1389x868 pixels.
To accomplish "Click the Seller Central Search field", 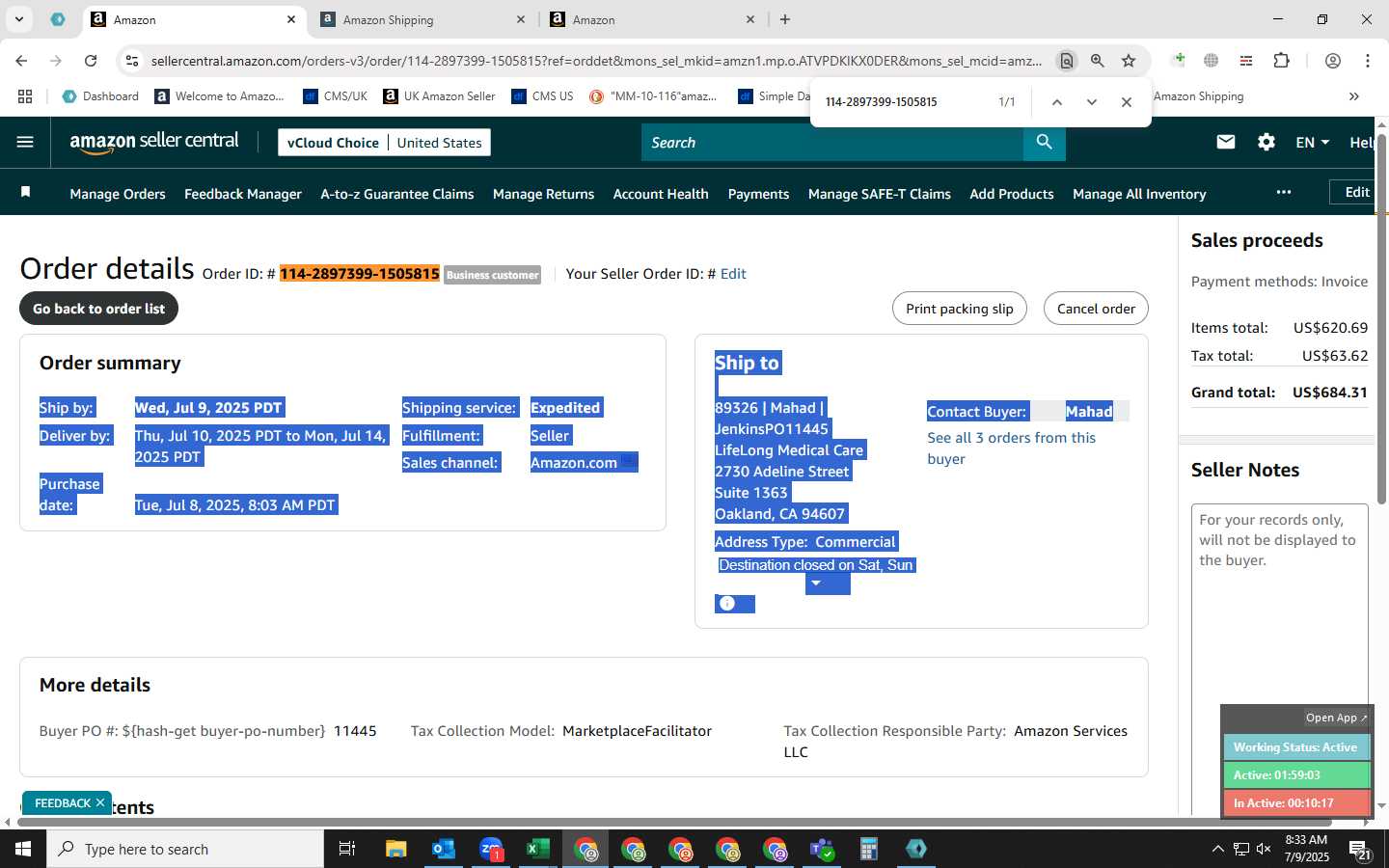I will click(831, 142).
